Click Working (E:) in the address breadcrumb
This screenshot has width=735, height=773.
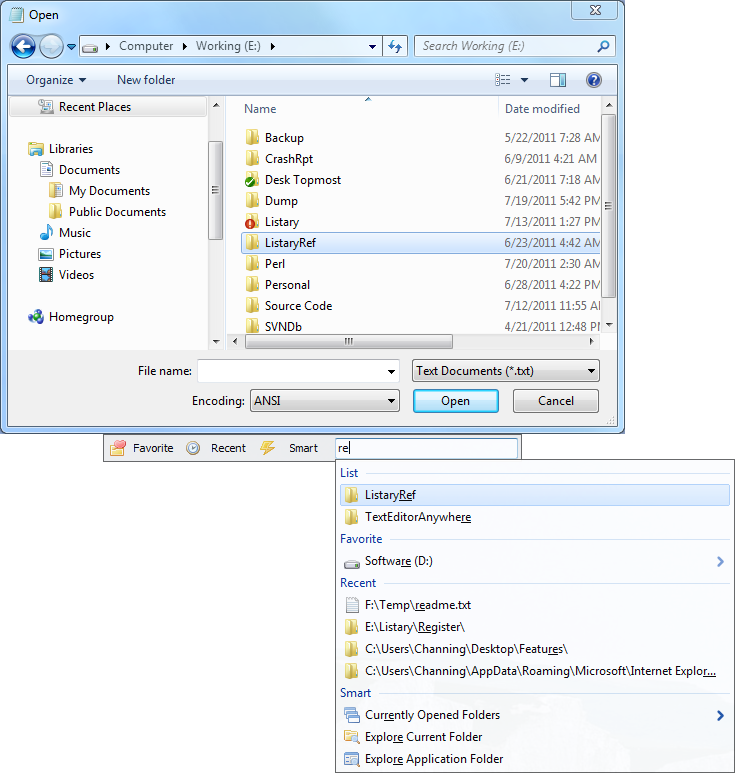[x=228, y=46]
